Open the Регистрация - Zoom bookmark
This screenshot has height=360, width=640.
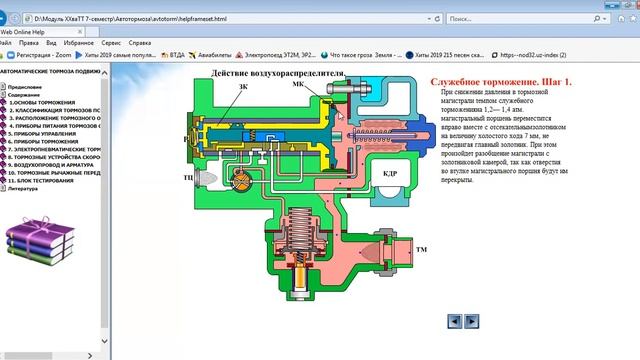[39, 55]
